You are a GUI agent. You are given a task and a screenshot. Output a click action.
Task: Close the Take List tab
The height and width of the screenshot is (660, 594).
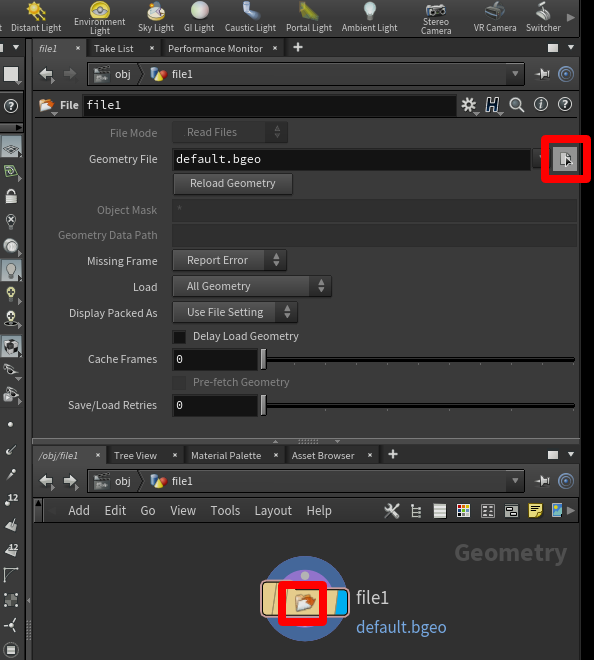coord(152,48)
